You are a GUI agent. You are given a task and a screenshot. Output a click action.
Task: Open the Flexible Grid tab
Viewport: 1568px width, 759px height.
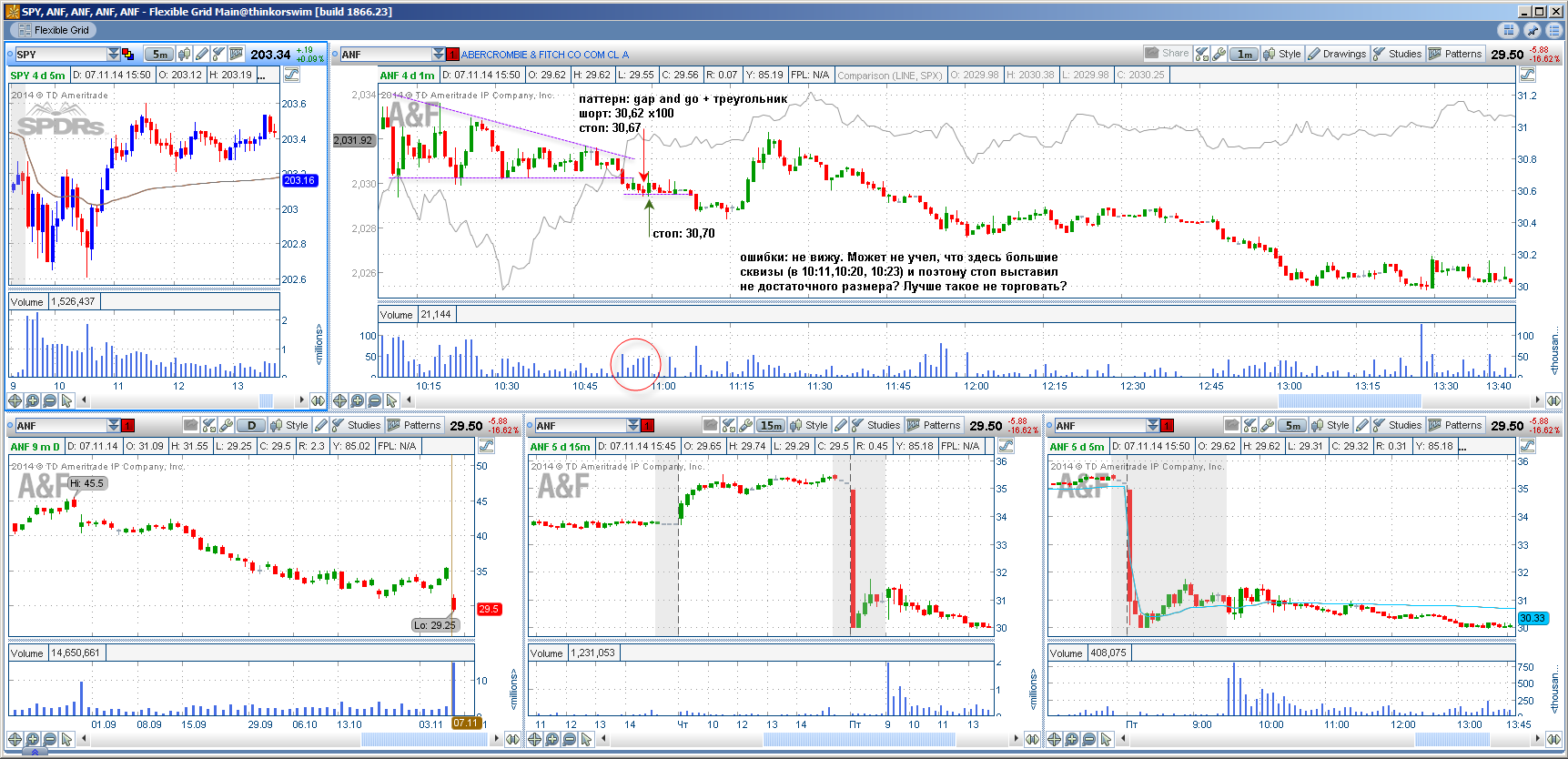tap(53, 30)
